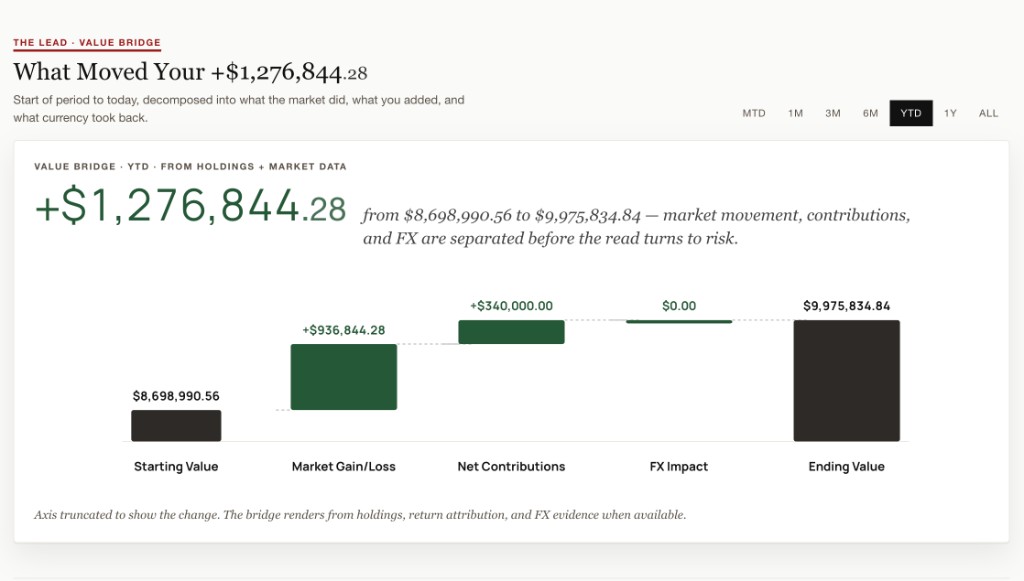Click the thin FX Impact bar
The width and height of the screenshot is (1024, 581).
679,321
